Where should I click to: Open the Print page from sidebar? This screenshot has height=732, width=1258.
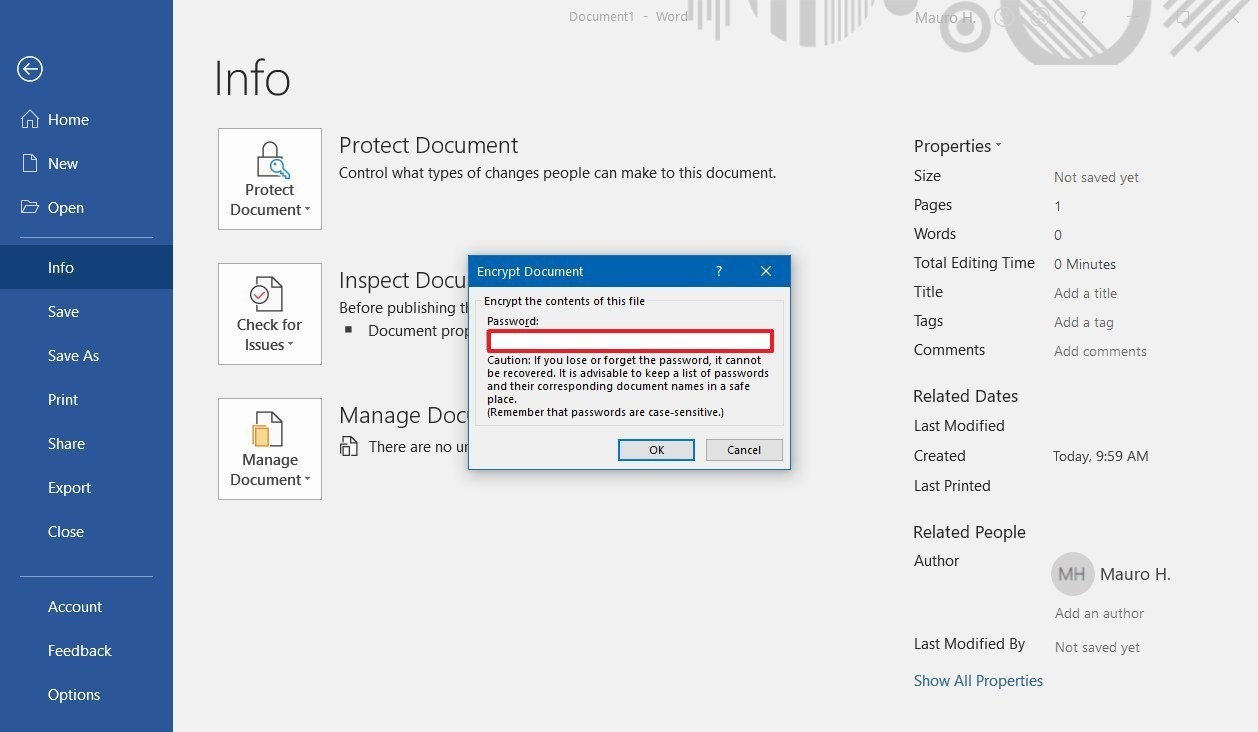click(63, 399)
